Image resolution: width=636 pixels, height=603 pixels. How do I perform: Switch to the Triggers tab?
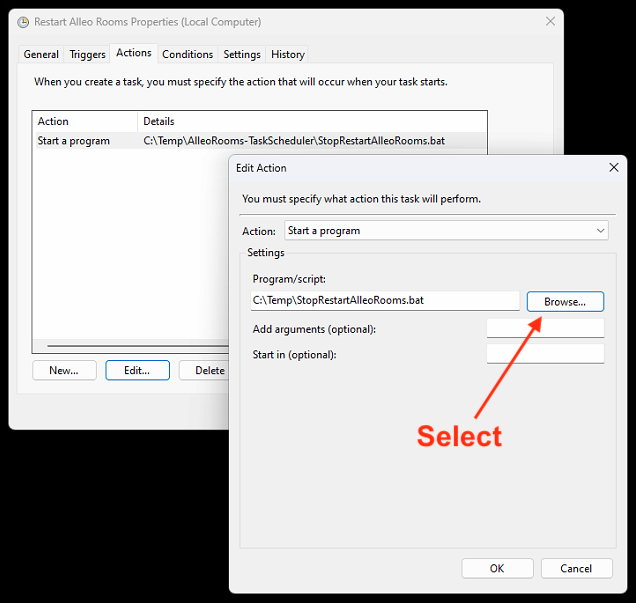pos(87,54)
